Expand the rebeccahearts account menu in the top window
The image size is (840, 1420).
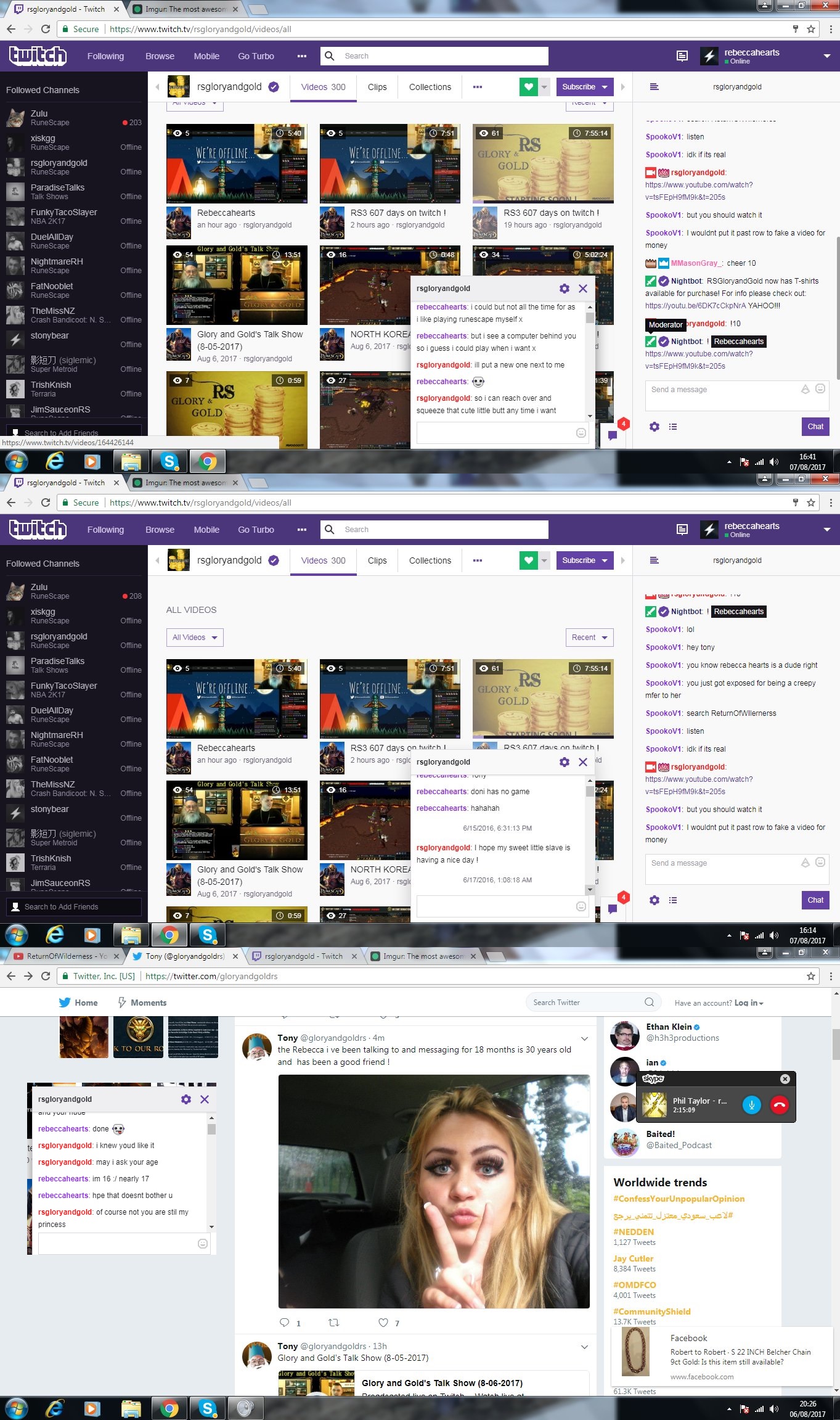click(827, 56)
